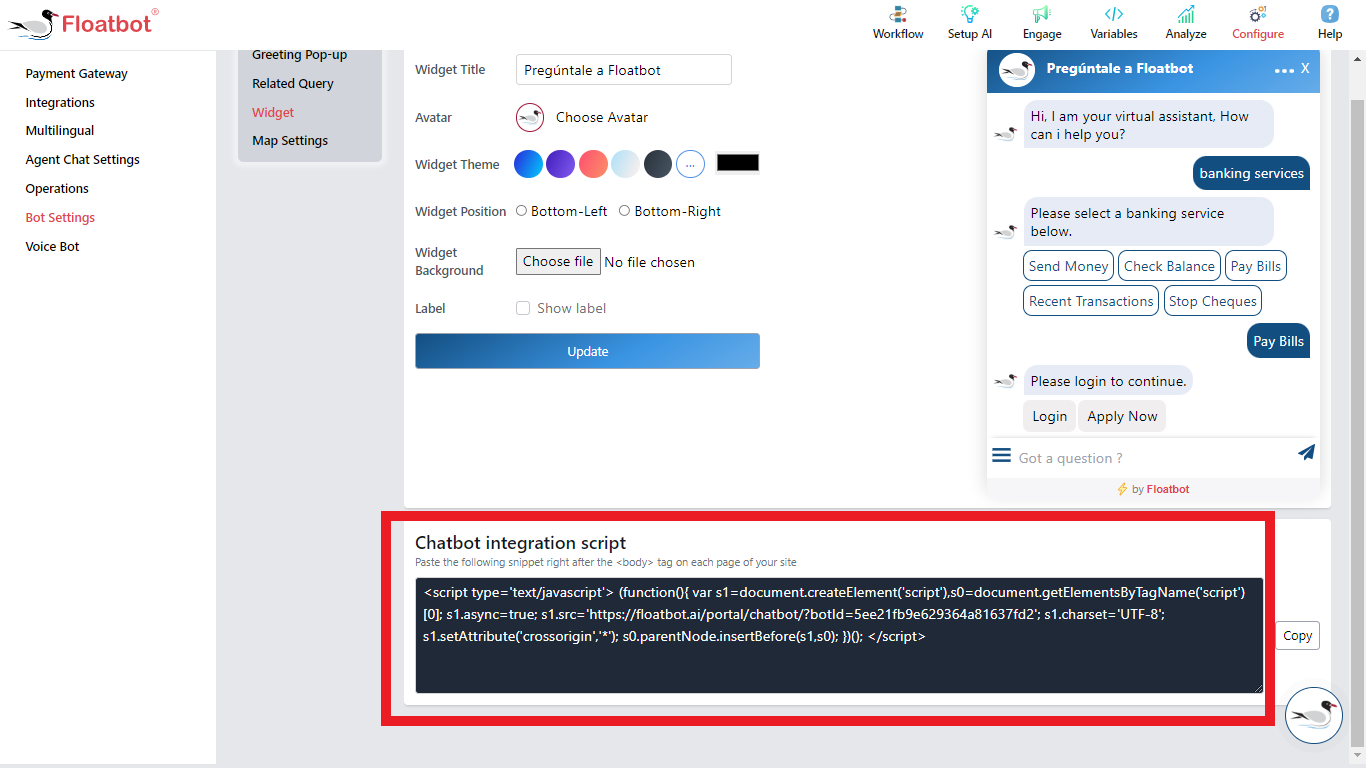Image resolution: width=1366 pixels, height=768 pixels.
Task: Click Pay Bills option button in chat
Action: [1256, 266]
